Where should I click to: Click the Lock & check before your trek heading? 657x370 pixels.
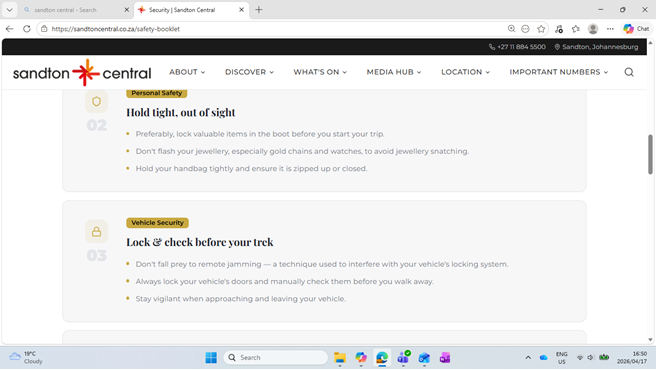tap(200, 242)
